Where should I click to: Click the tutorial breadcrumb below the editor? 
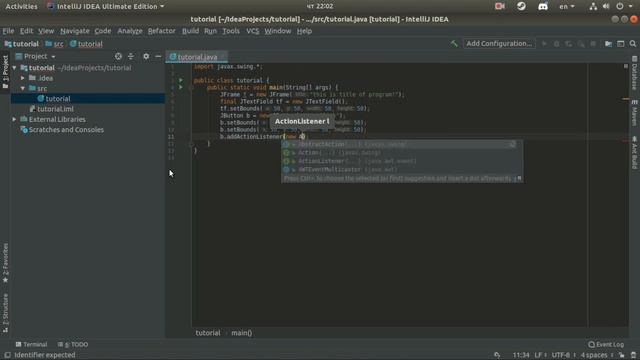click(x=208, y=333)
